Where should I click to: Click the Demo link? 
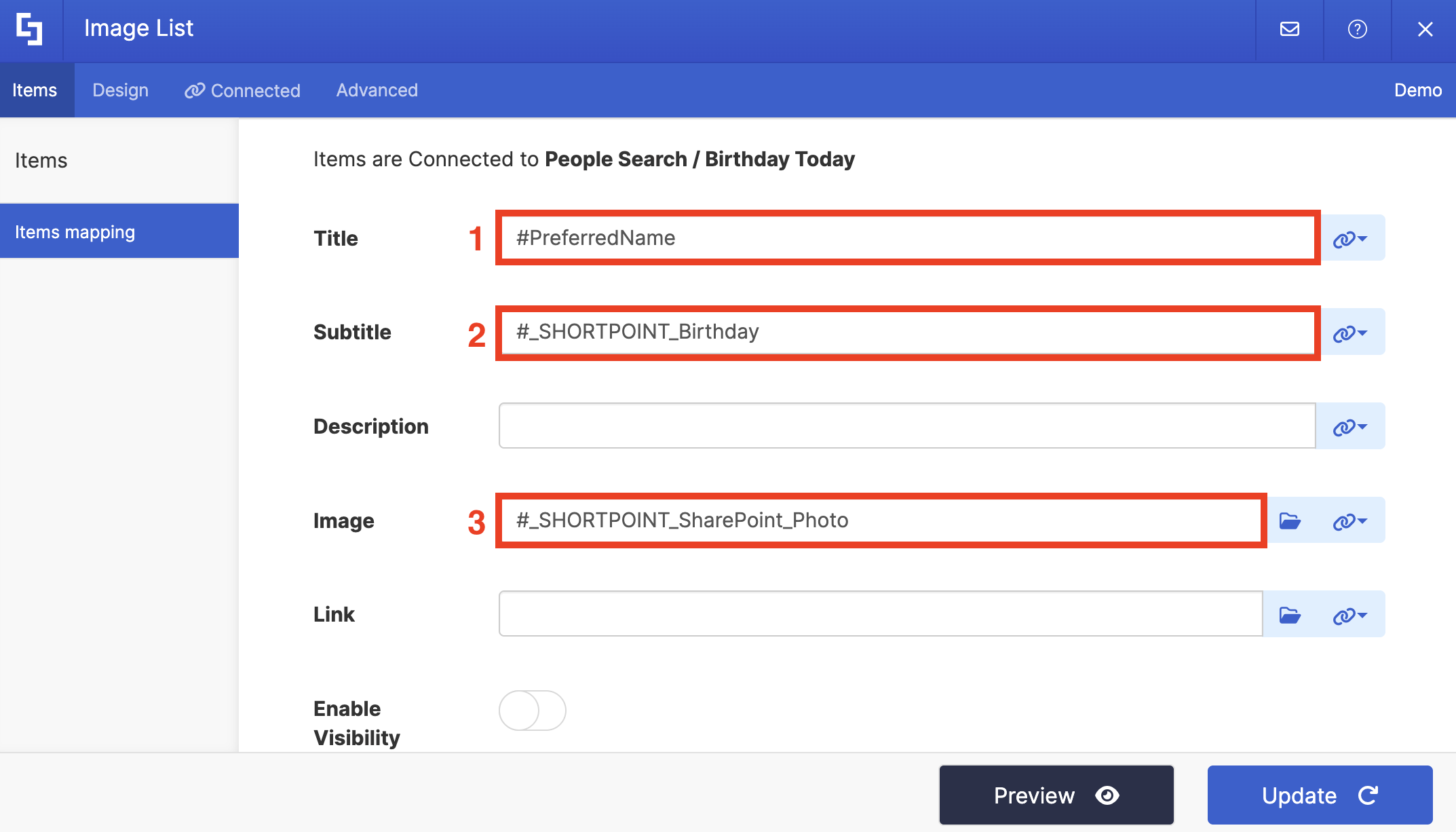tap(1417, 90)
